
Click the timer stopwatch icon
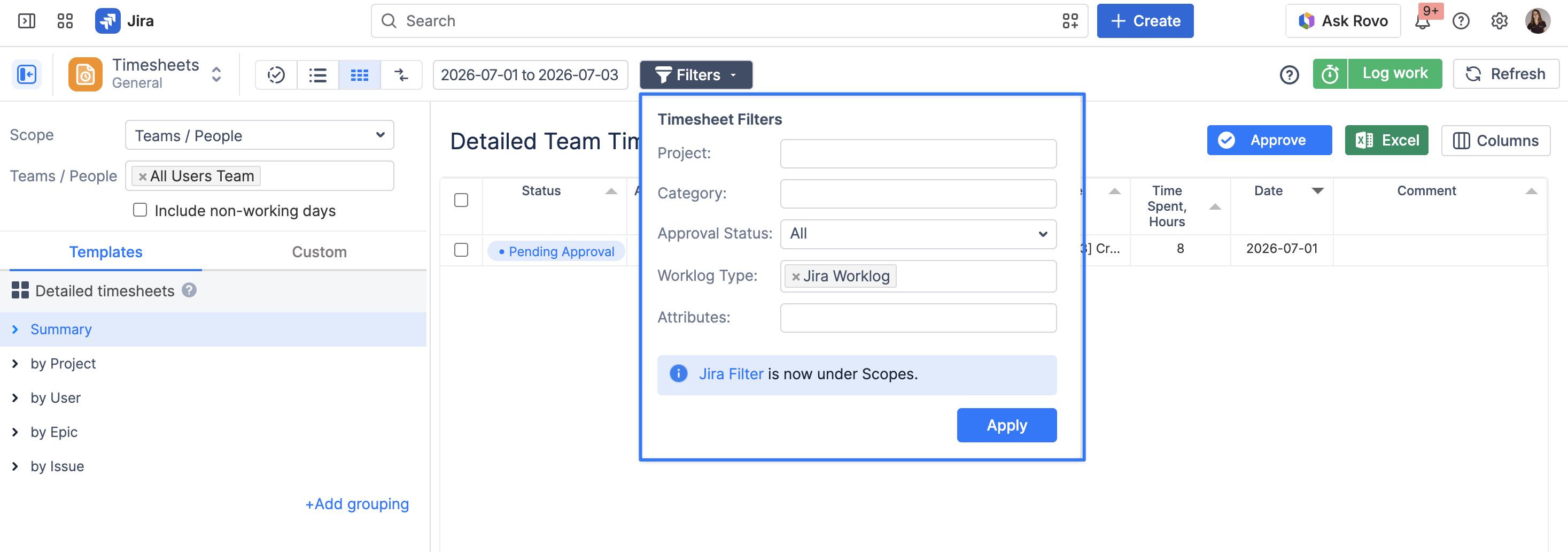(1330, 74)
